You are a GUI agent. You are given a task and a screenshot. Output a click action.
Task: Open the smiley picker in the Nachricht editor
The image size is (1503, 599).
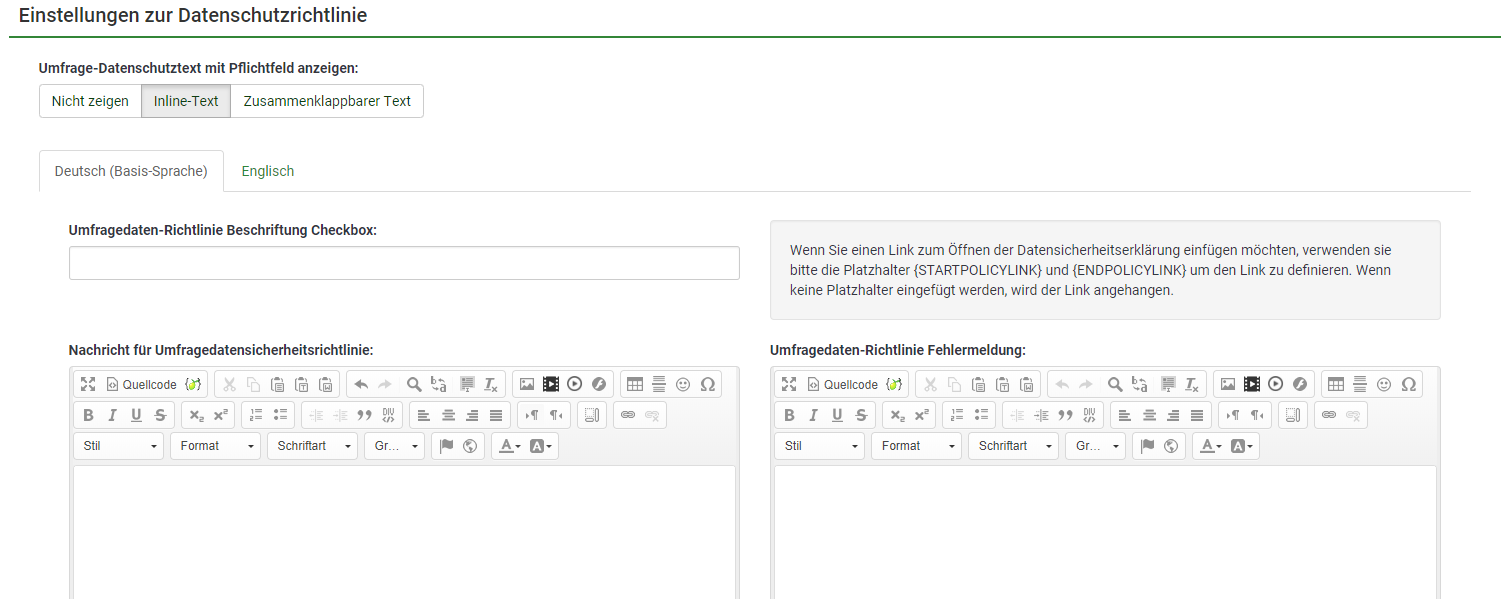click(683, 384)
